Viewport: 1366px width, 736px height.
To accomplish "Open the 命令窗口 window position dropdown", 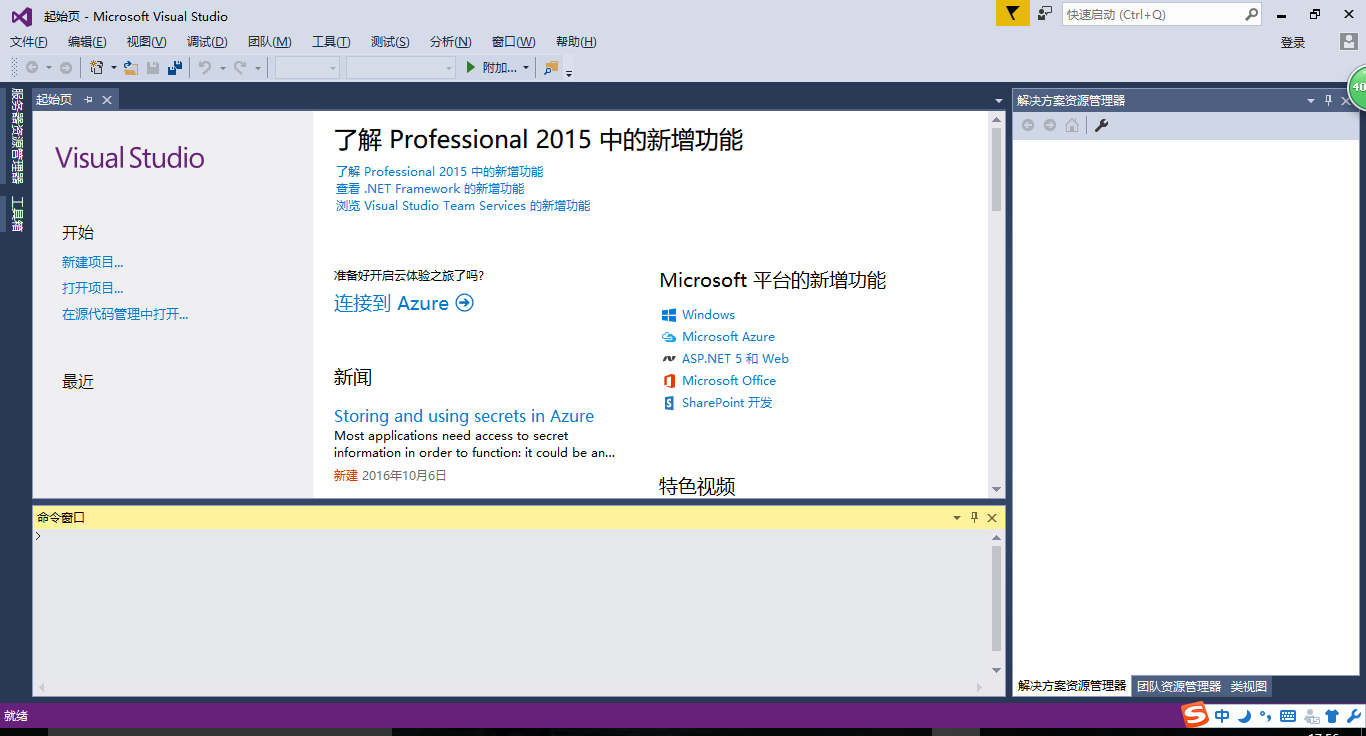I will [x=957, y=517].
